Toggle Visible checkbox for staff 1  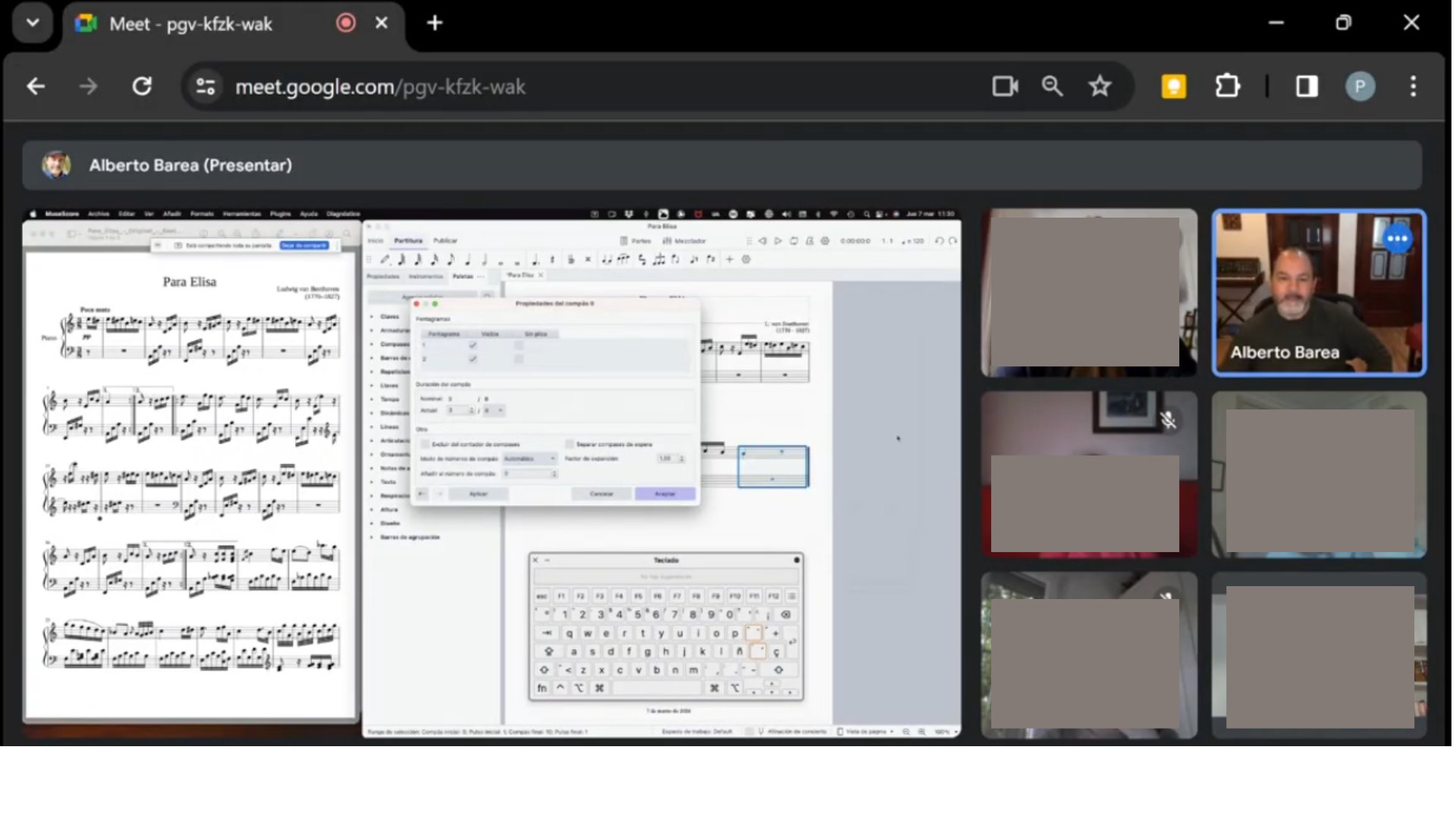[472, 345]
